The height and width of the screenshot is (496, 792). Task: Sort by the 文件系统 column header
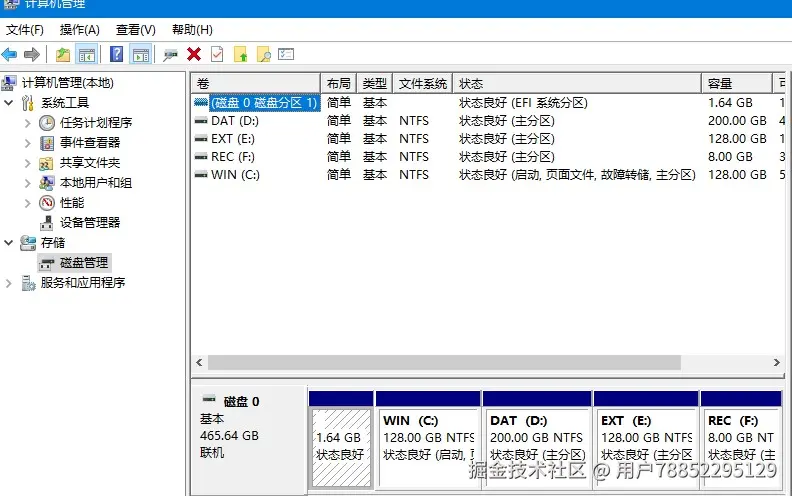click(422, 84)
